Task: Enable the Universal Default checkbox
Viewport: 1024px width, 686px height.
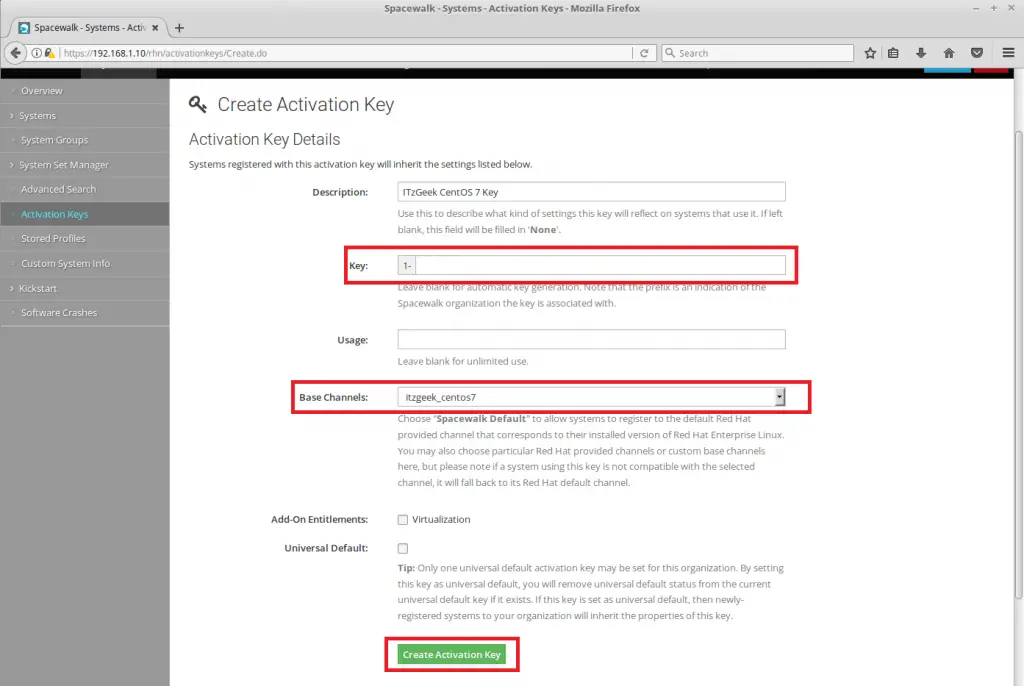Action: pyautogui.click(x=403, y=548)
